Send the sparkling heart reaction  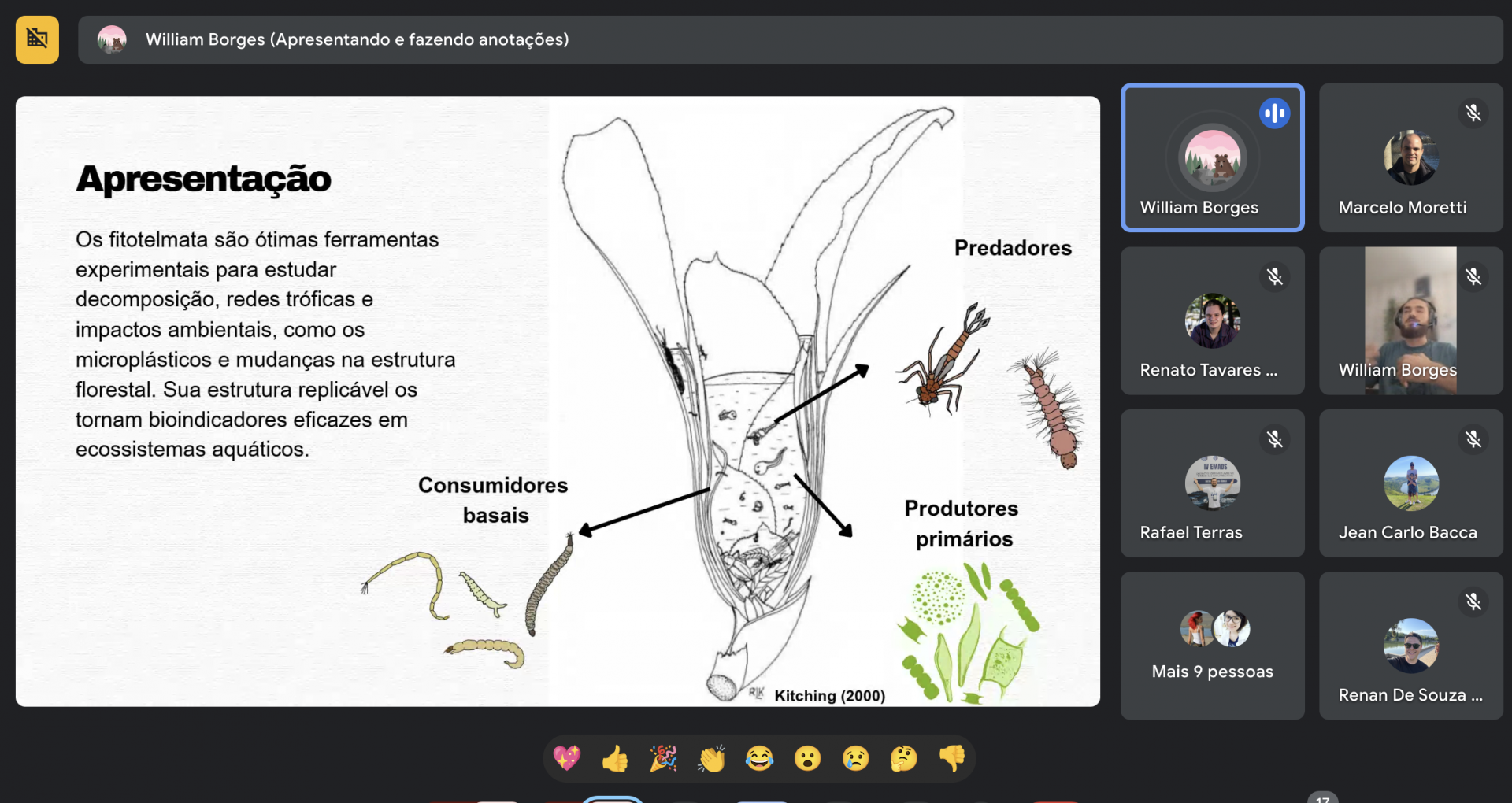[x=567, y=758]
